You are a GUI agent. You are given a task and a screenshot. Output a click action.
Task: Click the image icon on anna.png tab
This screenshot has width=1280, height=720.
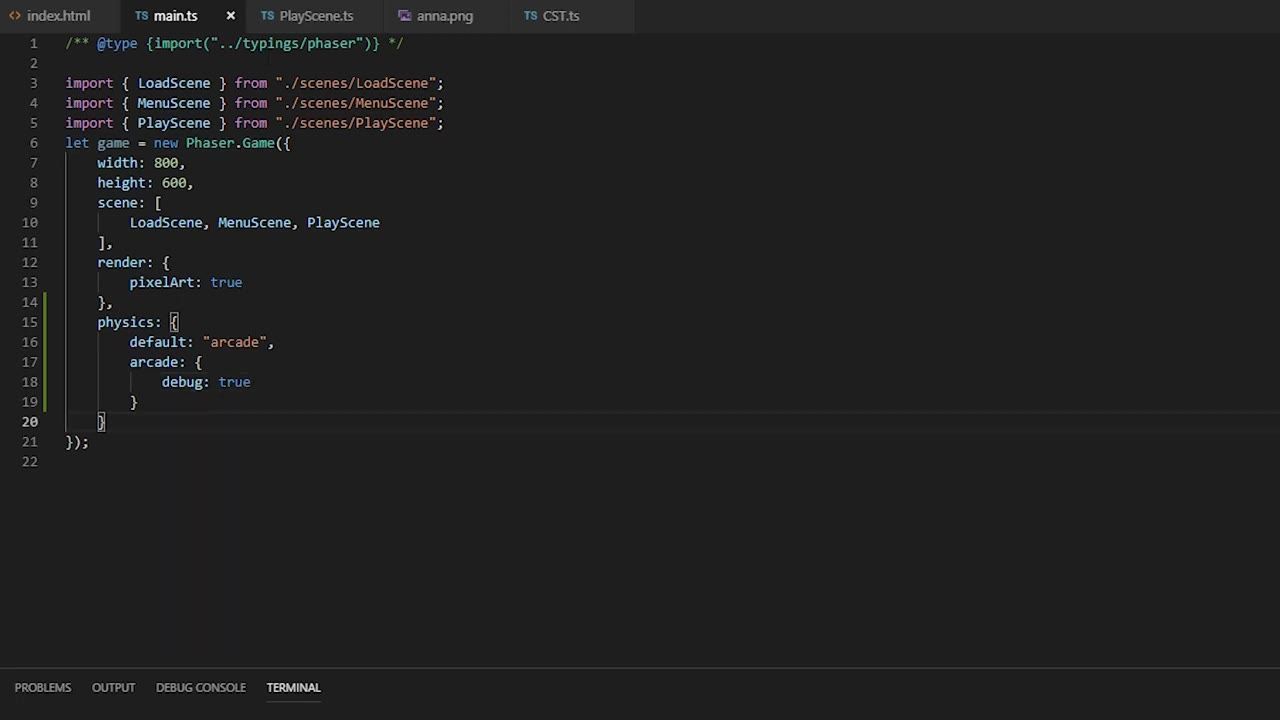tap(404, 16)
